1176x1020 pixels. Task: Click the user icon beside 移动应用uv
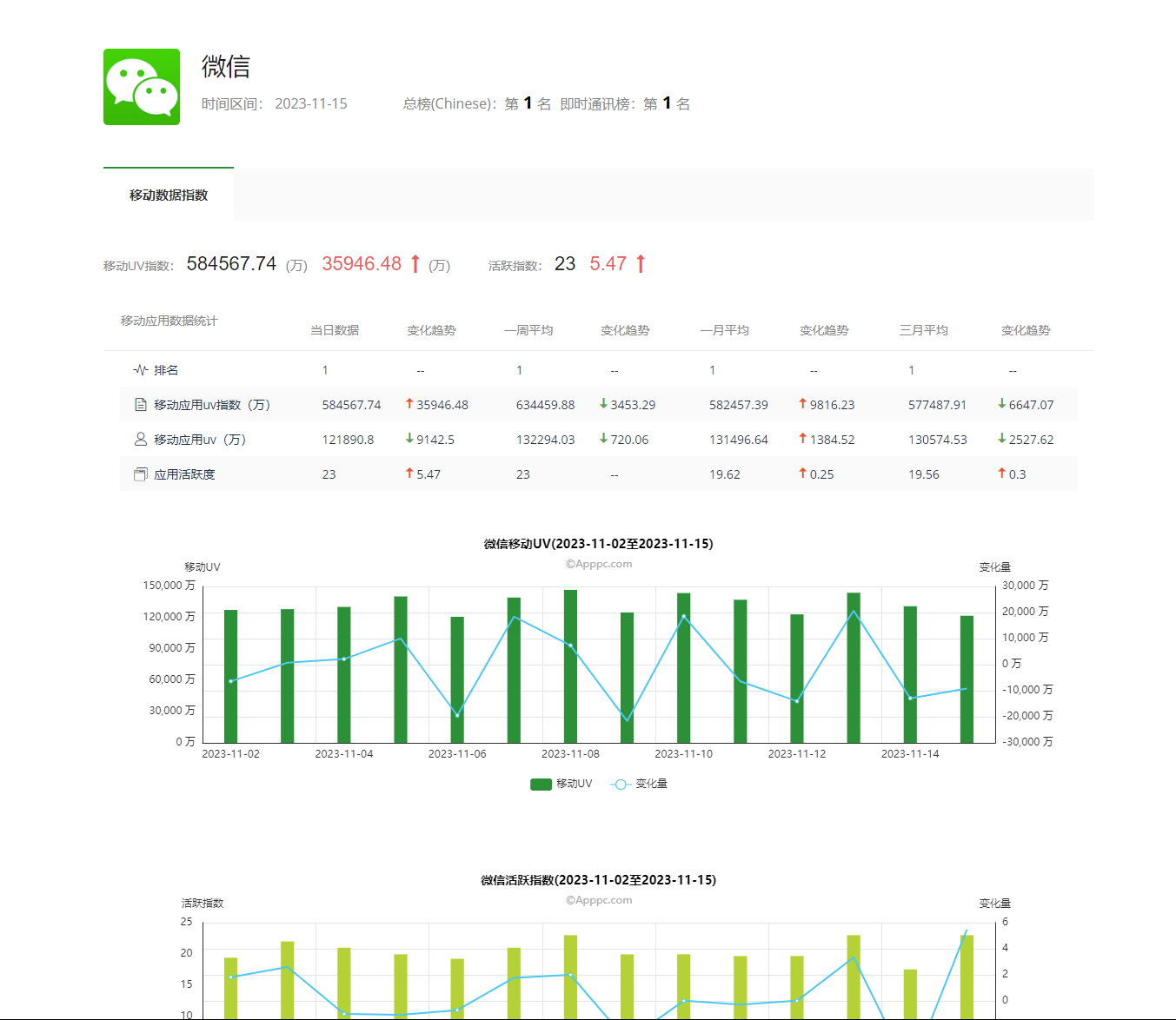[x=141, y=440]
